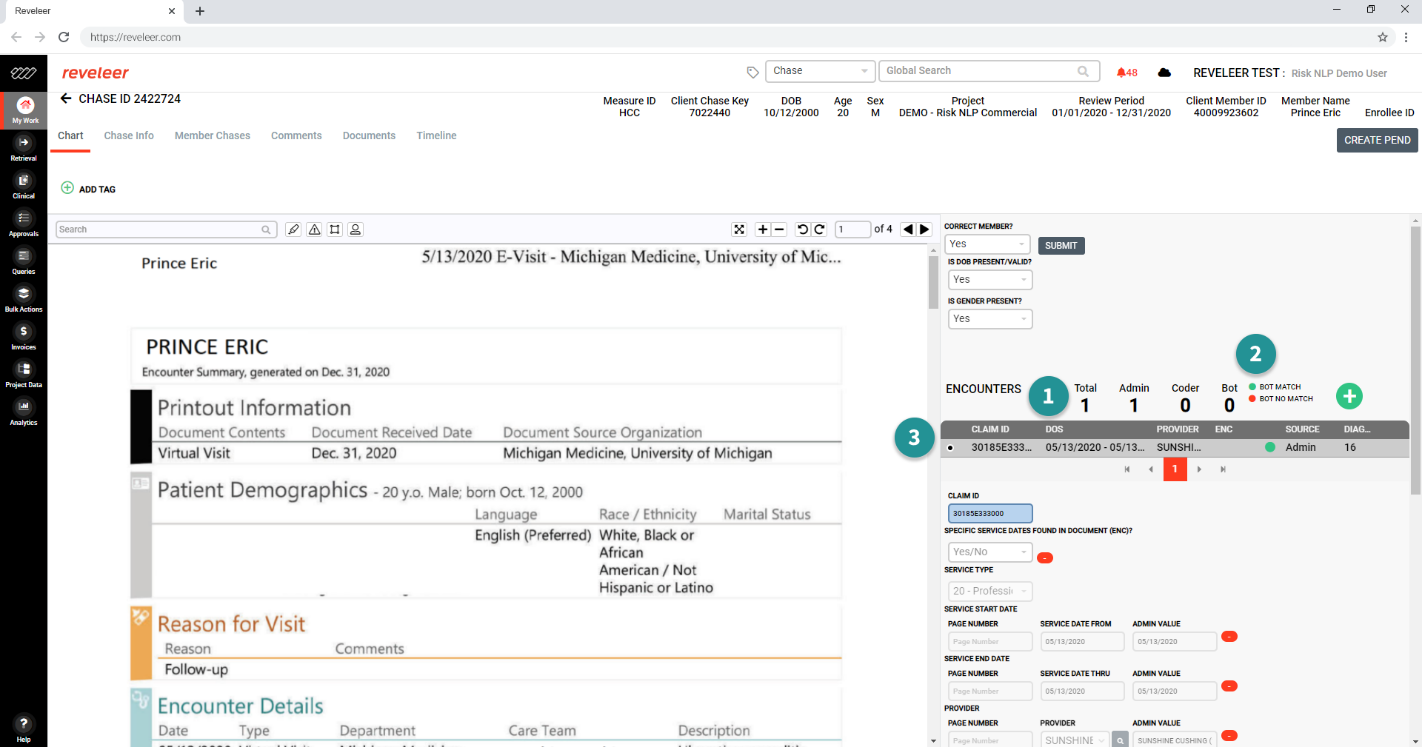Click the SUBMIT button
Image resolution: width=1422 pixels, height=747 pixels.
[1061, 245]
